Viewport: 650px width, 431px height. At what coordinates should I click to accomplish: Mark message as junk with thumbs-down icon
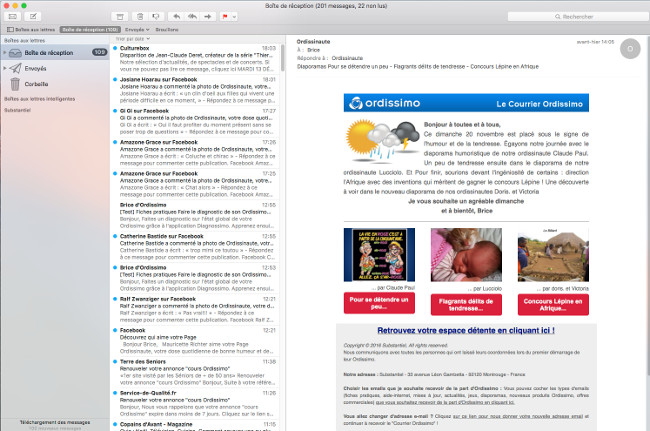[x=156, y=17]
